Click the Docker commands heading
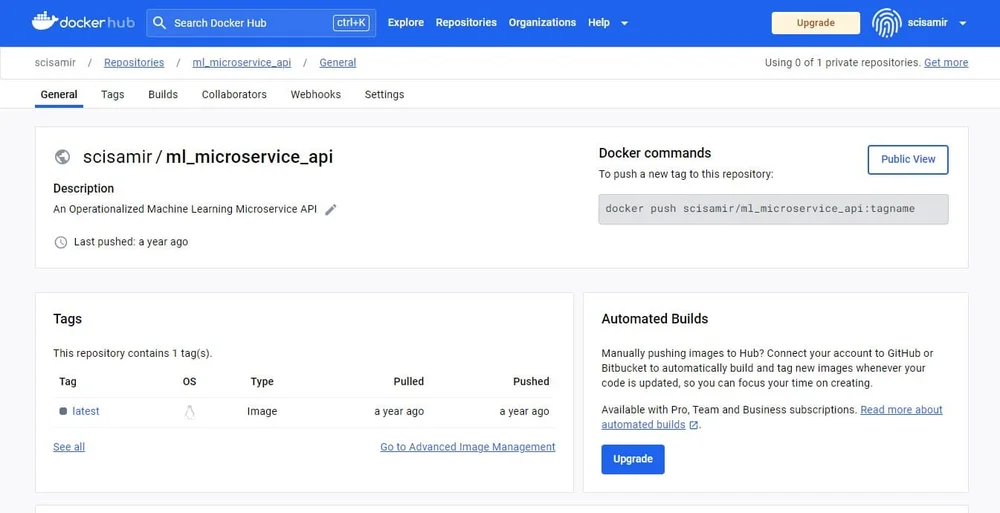The height and width of the screenshot is (513, 1000). point(655,153)
